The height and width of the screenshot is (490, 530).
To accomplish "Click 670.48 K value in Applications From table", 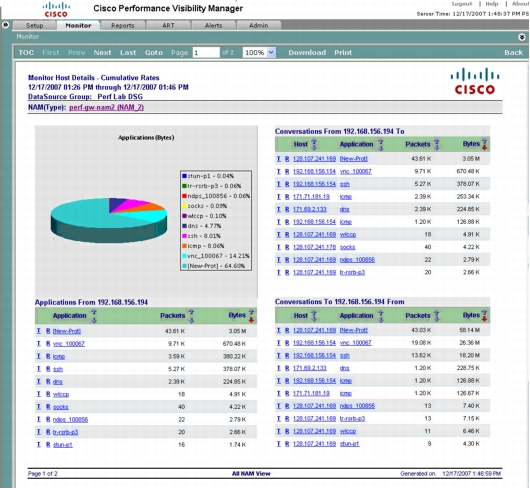I will point(234,344).
